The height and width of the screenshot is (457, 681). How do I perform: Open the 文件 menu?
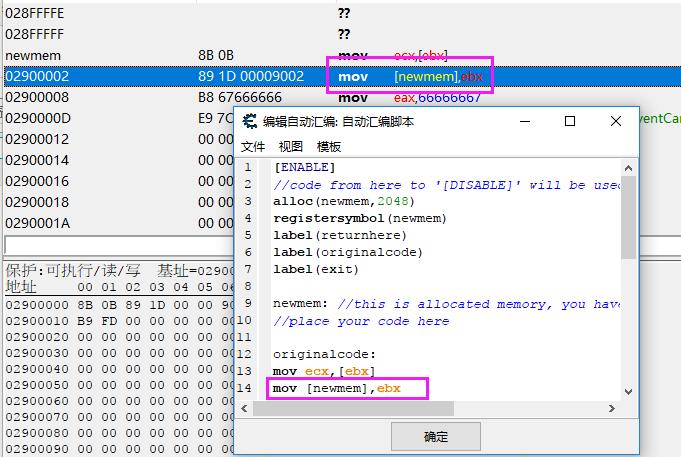(x=253, y=146)
